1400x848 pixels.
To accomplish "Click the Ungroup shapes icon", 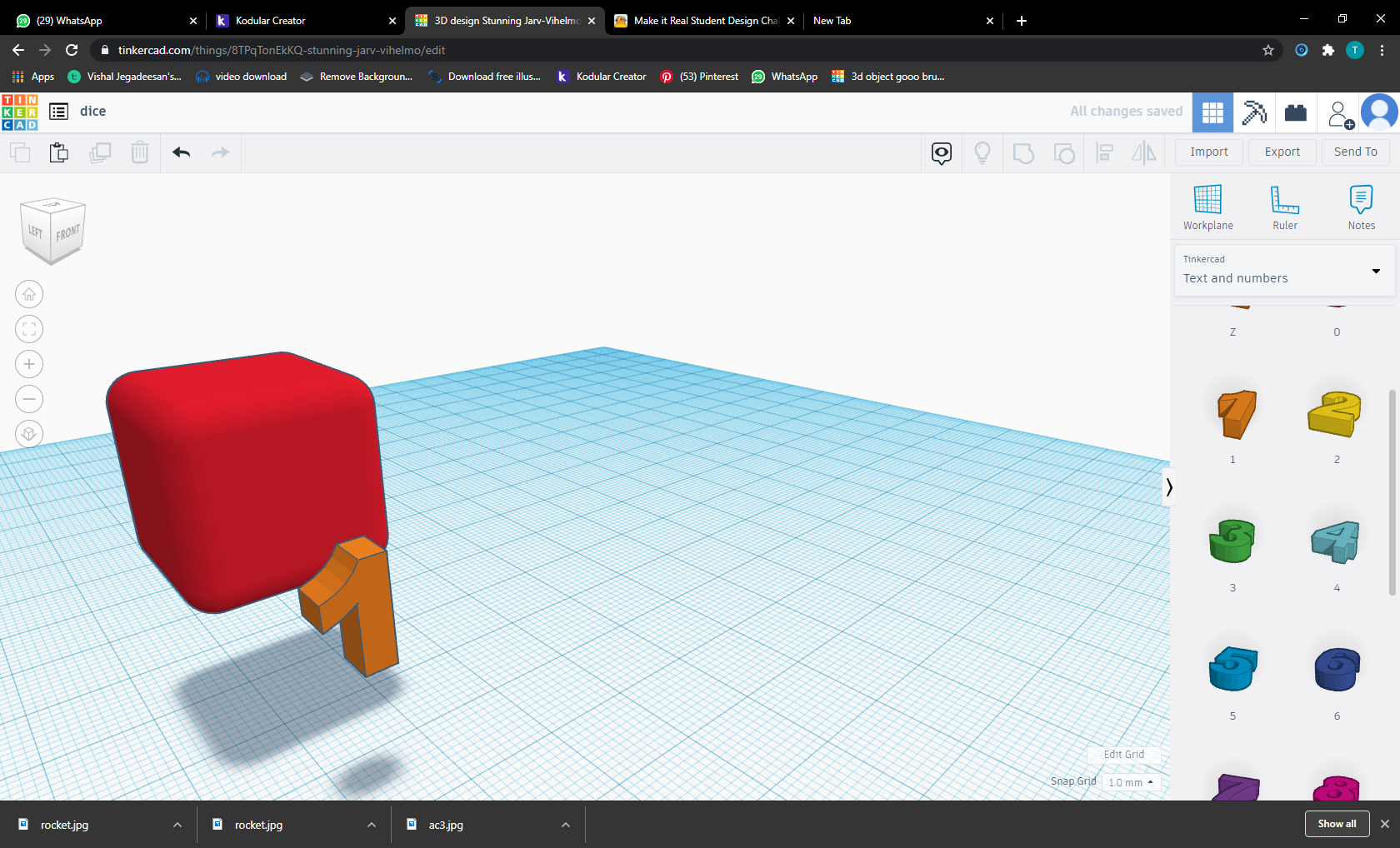I will (1064, 152).
